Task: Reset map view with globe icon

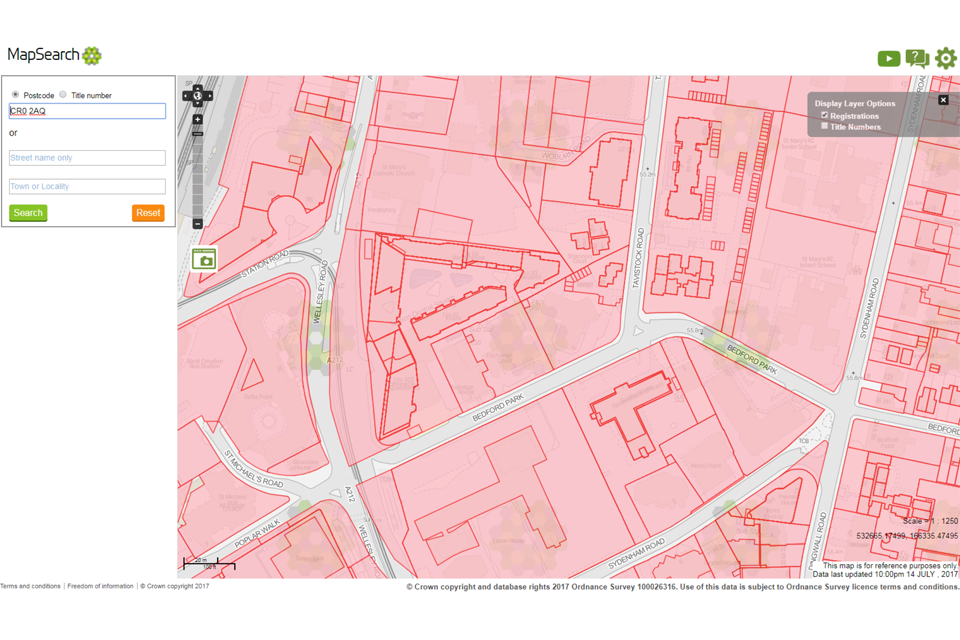Action: [198, 97]
